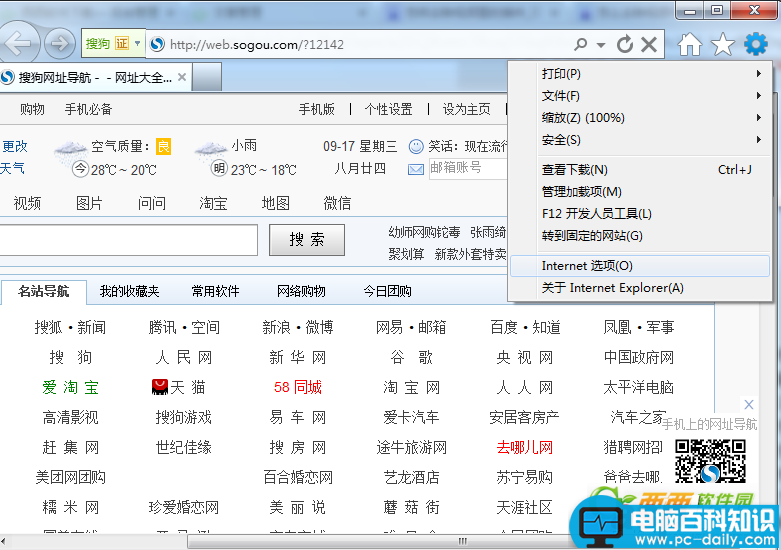Expand the 缩放(Z) (100%) submenu
Image resolution: width=781 pixels, height=550 pixels.
(x=641, y=118)
